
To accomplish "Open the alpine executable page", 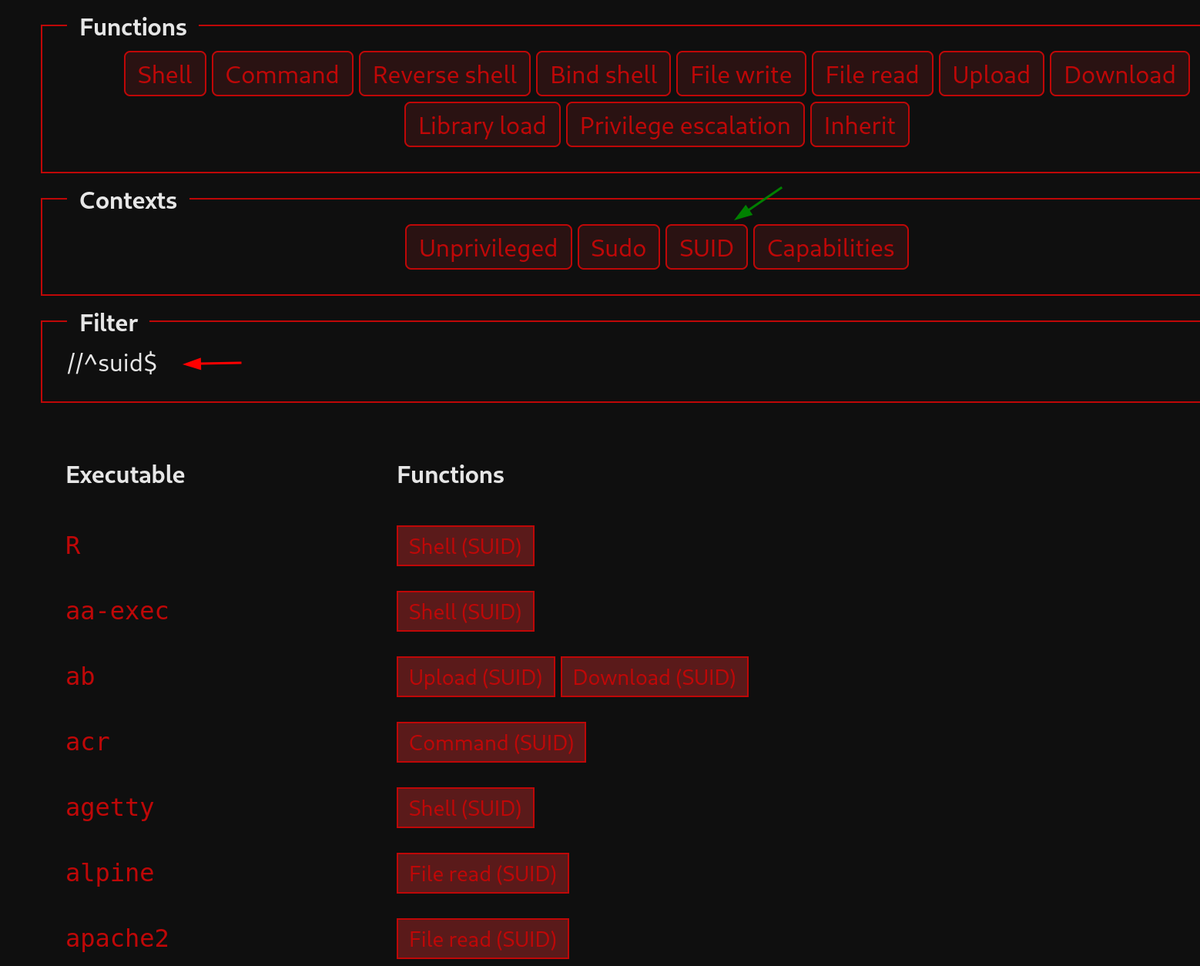I will (110, 873).
